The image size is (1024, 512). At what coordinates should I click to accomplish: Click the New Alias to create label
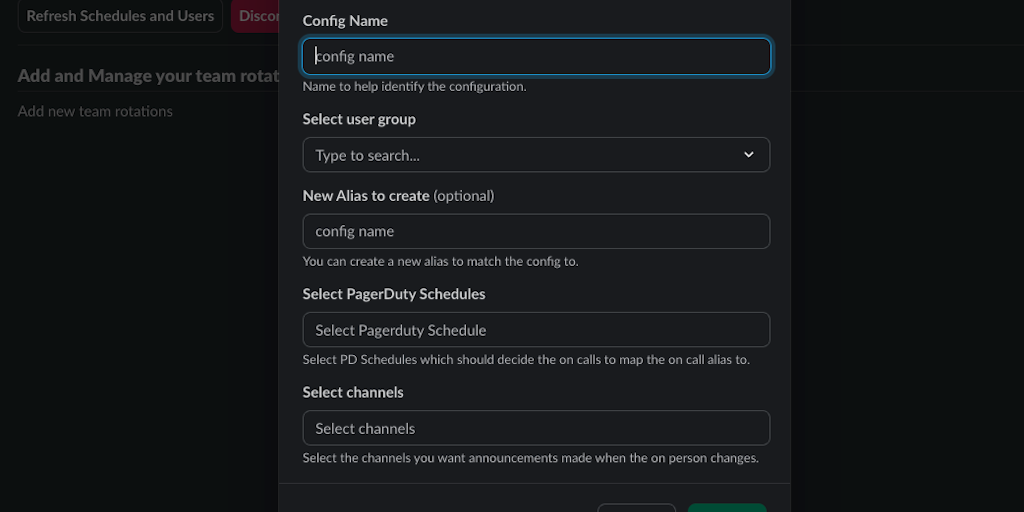[x=366, y=196]
